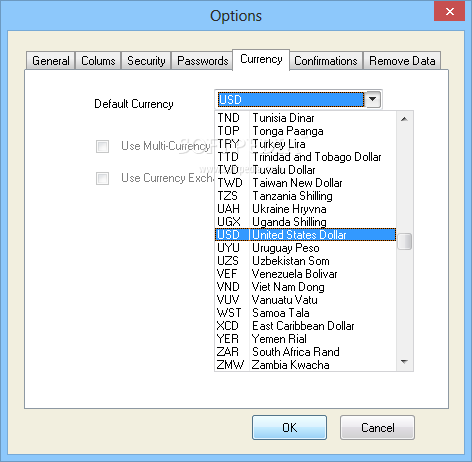Image resolution: width=472 pixels, height=462 pixels.
Task: Select UZS Uzbekistan Som
Action: coord(305,261)
